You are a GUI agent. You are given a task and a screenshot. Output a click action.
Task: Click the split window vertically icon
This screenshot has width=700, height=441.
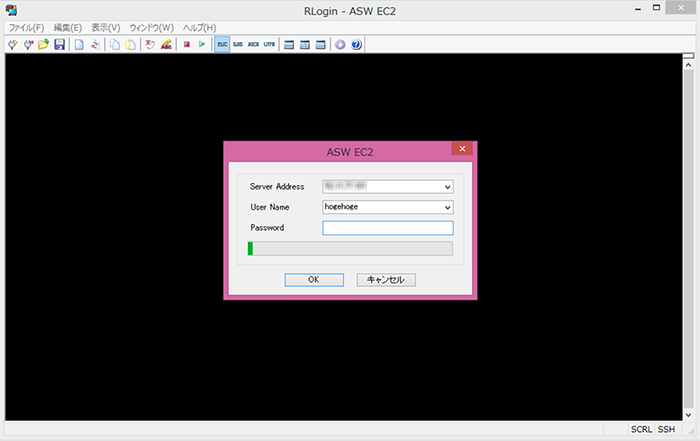305,45
